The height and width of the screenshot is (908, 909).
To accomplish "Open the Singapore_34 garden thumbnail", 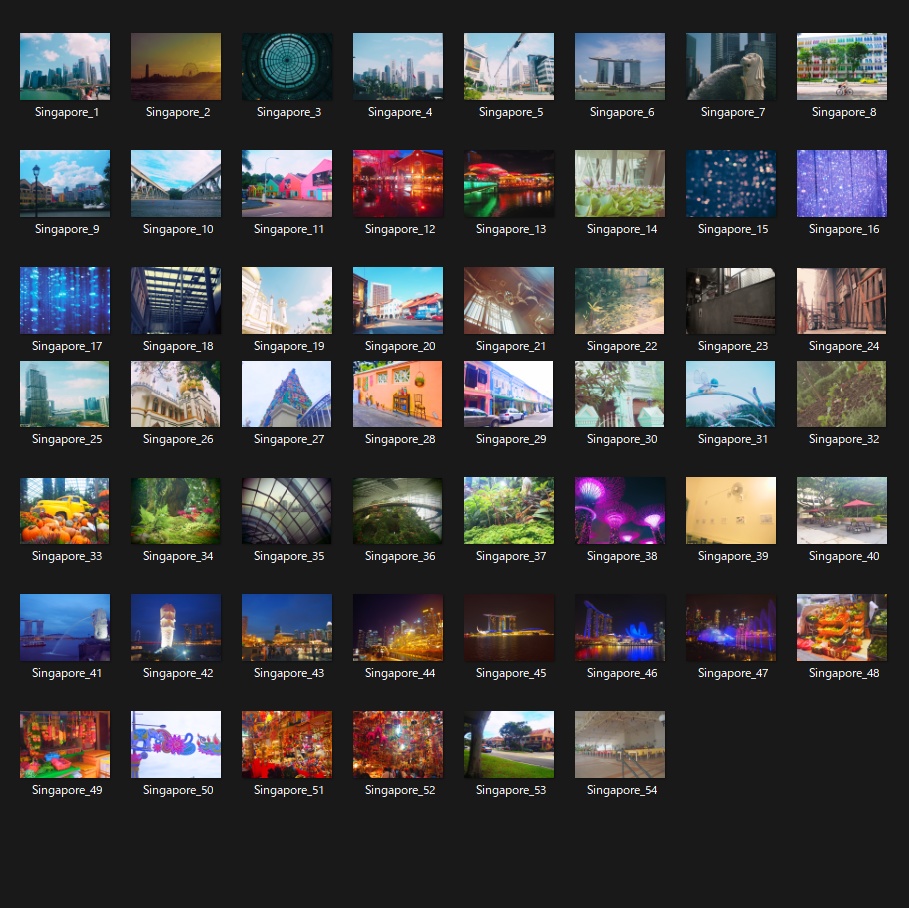I will [x=176, y=511].
